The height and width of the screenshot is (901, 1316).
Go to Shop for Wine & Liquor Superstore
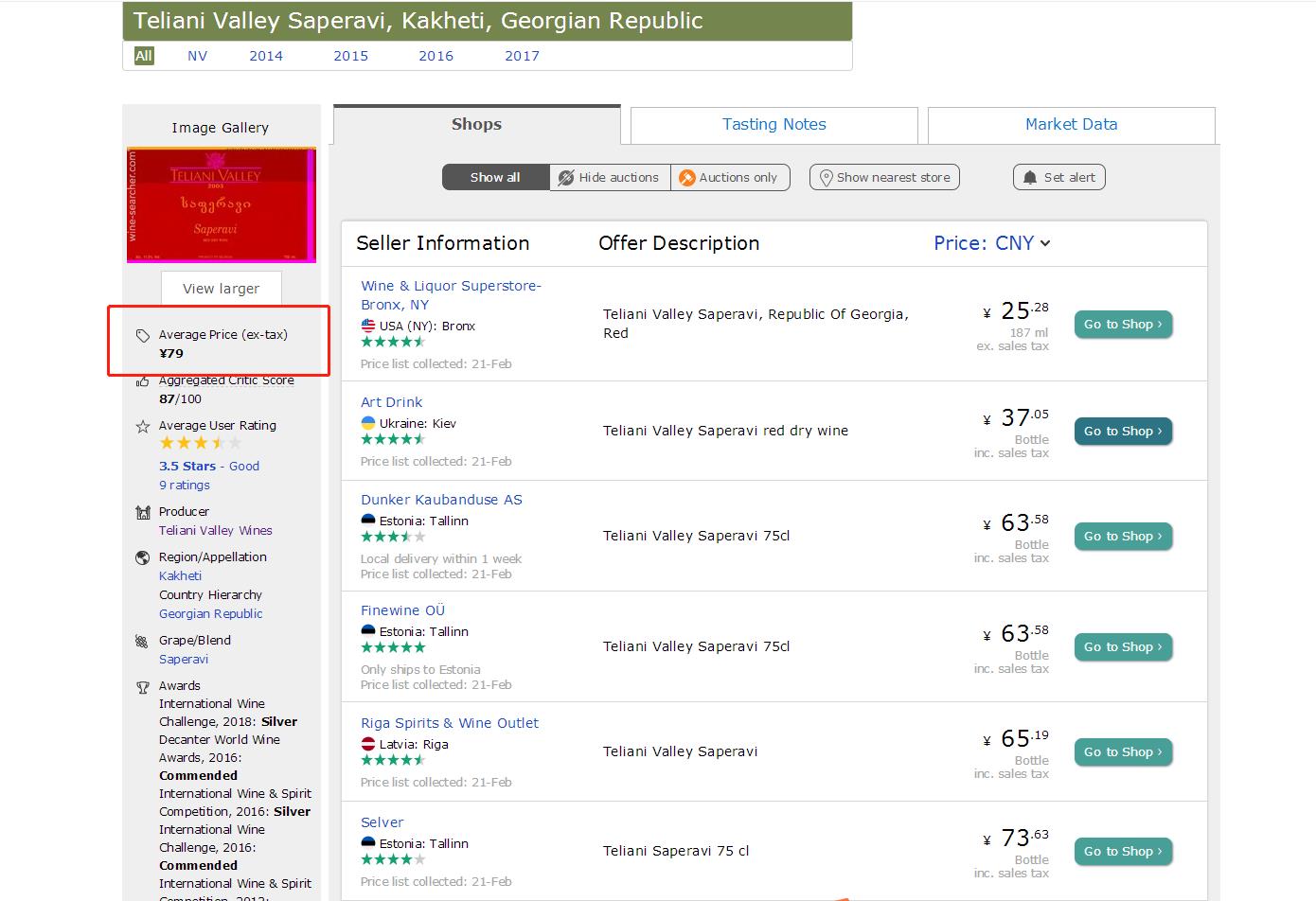click(1123, 325)
